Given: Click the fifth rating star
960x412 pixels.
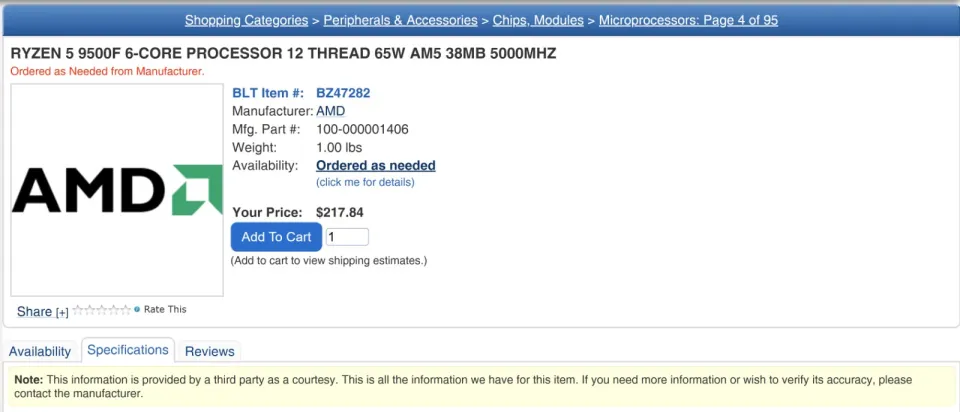Looking at the screenshot, I should click(x=126, y=310).
